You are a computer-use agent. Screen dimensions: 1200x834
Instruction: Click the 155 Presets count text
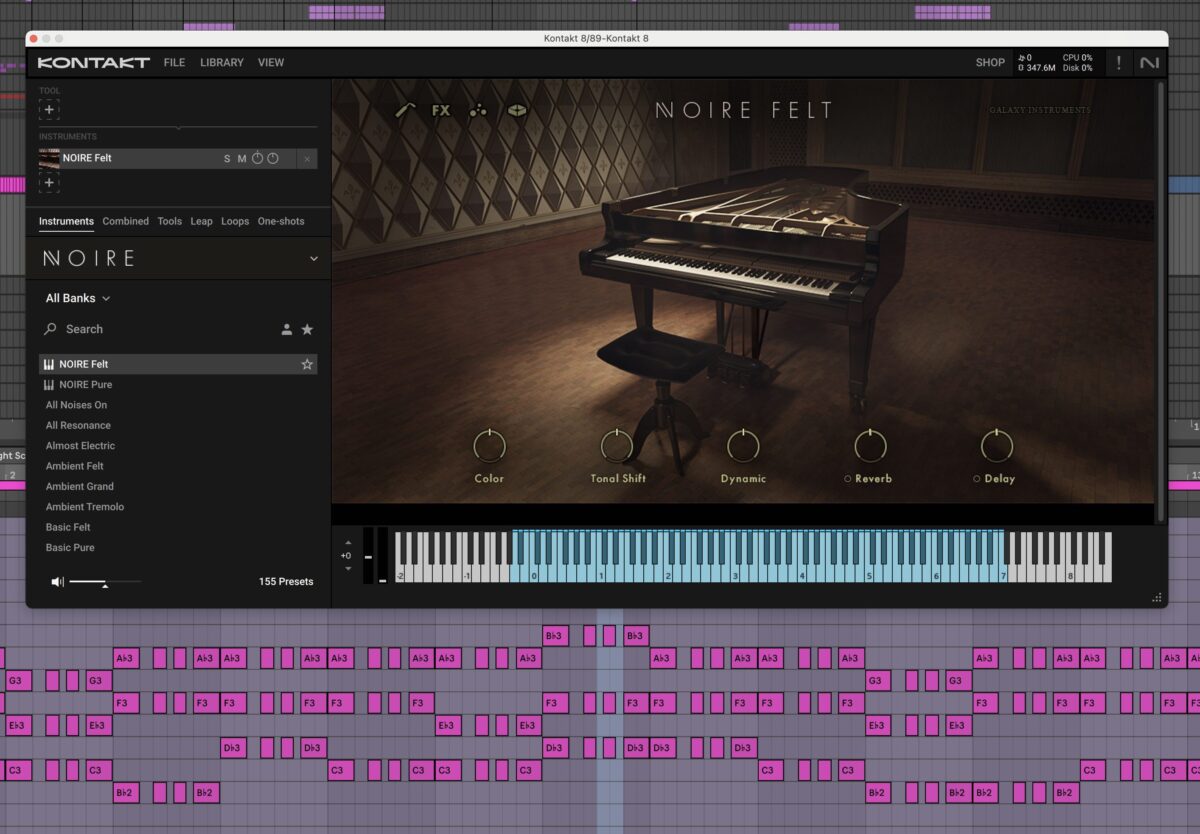[x=286, y=582]
